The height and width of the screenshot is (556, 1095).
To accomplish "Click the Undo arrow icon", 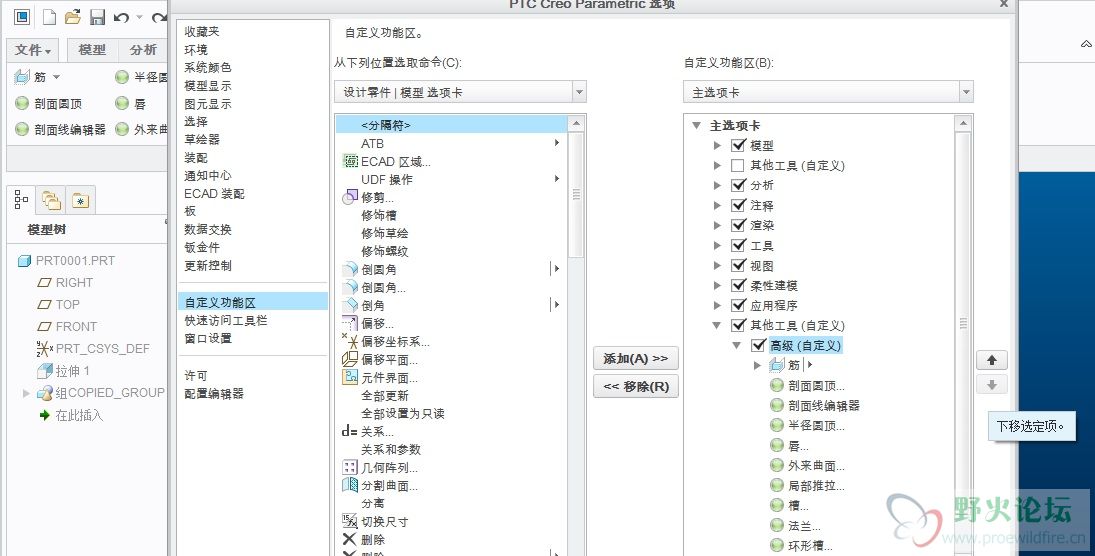I will tap(122, 17).
